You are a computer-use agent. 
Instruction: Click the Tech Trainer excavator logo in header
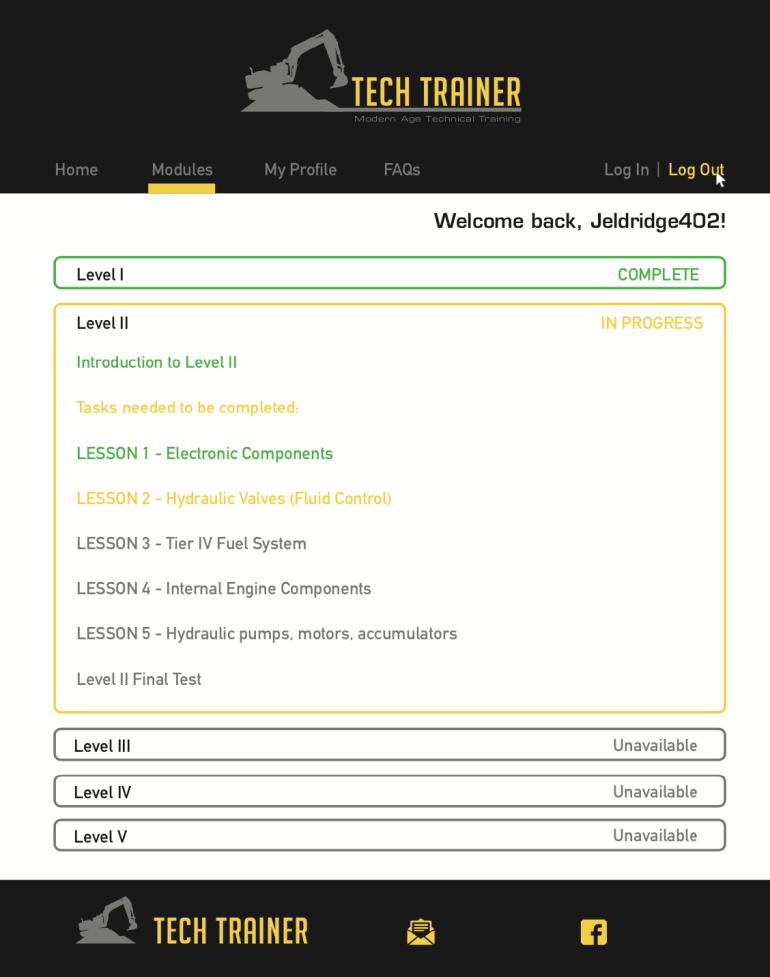[x=380, y=78]
